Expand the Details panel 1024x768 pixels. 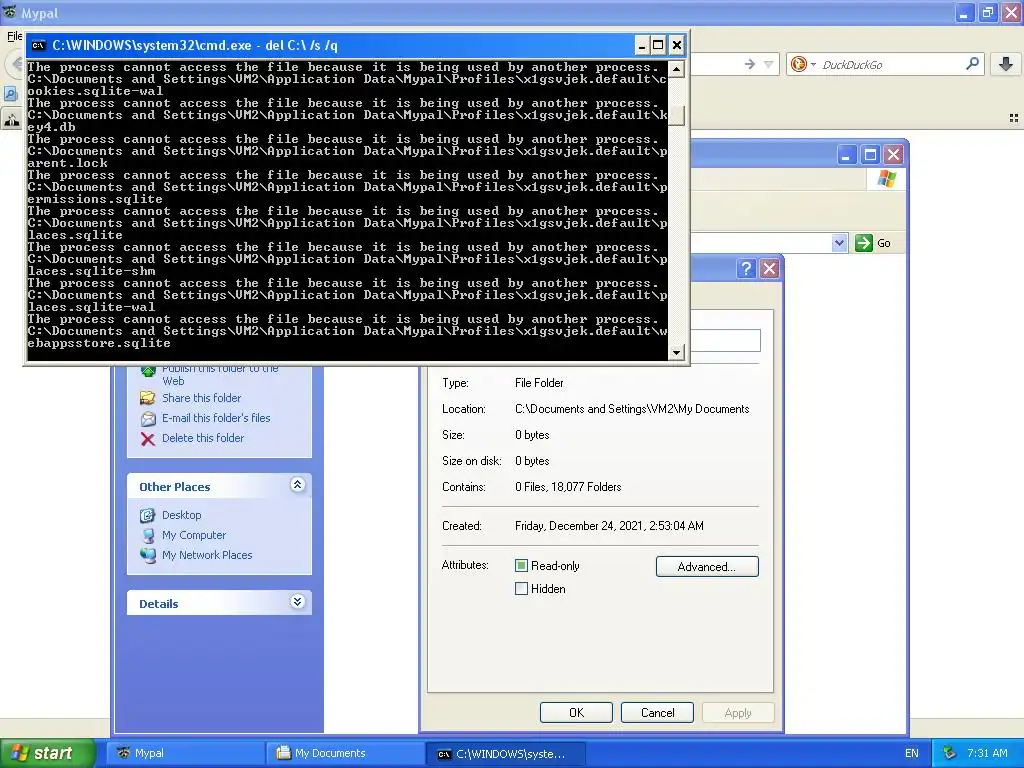coord(297,601)
